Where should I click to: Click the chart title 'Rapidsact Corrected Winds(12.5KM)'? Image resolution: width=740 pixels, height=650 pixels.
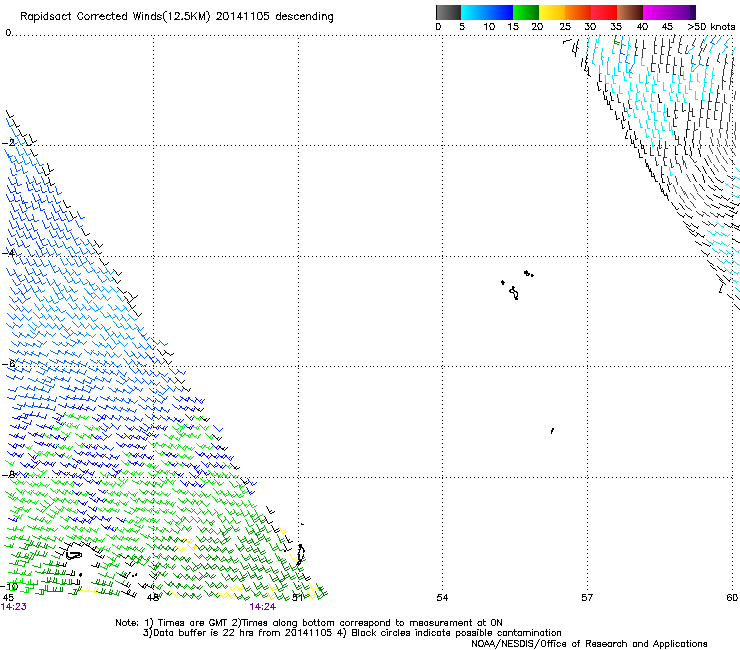(x=115, y=17)
